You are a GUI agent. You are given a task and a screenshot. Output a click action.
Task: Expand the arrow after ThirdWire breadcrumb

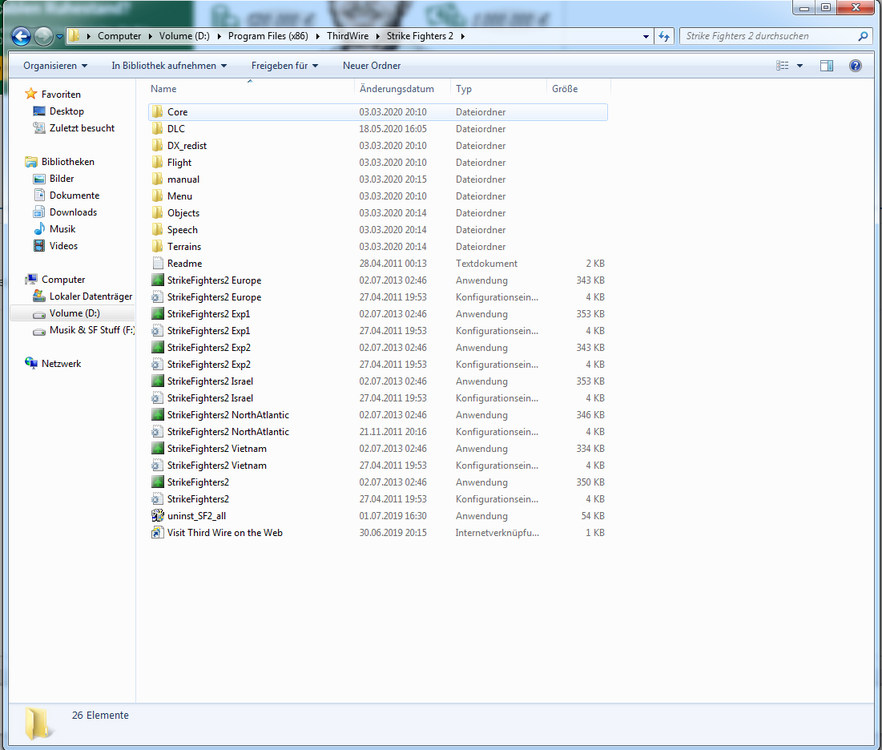377,37
